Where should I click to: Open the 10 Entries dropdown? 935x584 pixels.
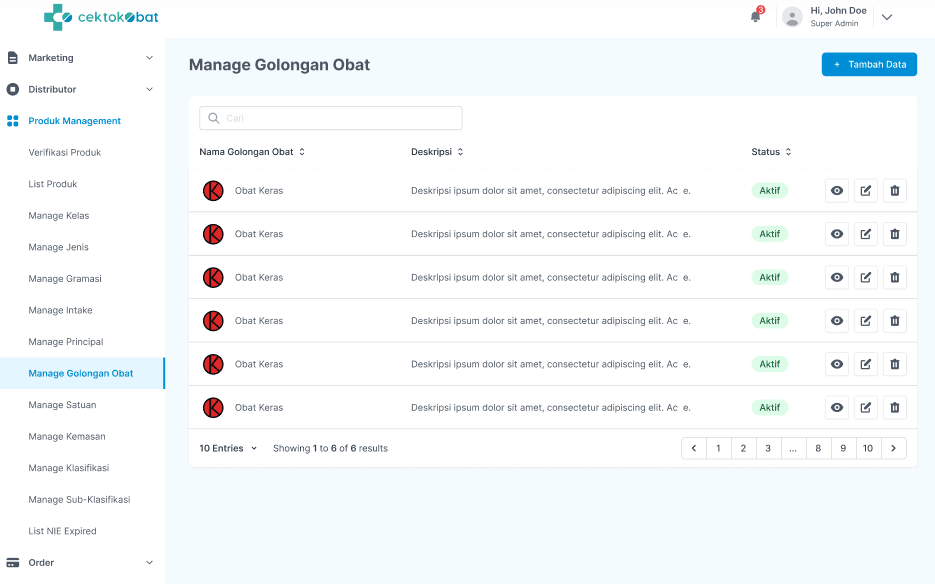[x=228, y=449]
